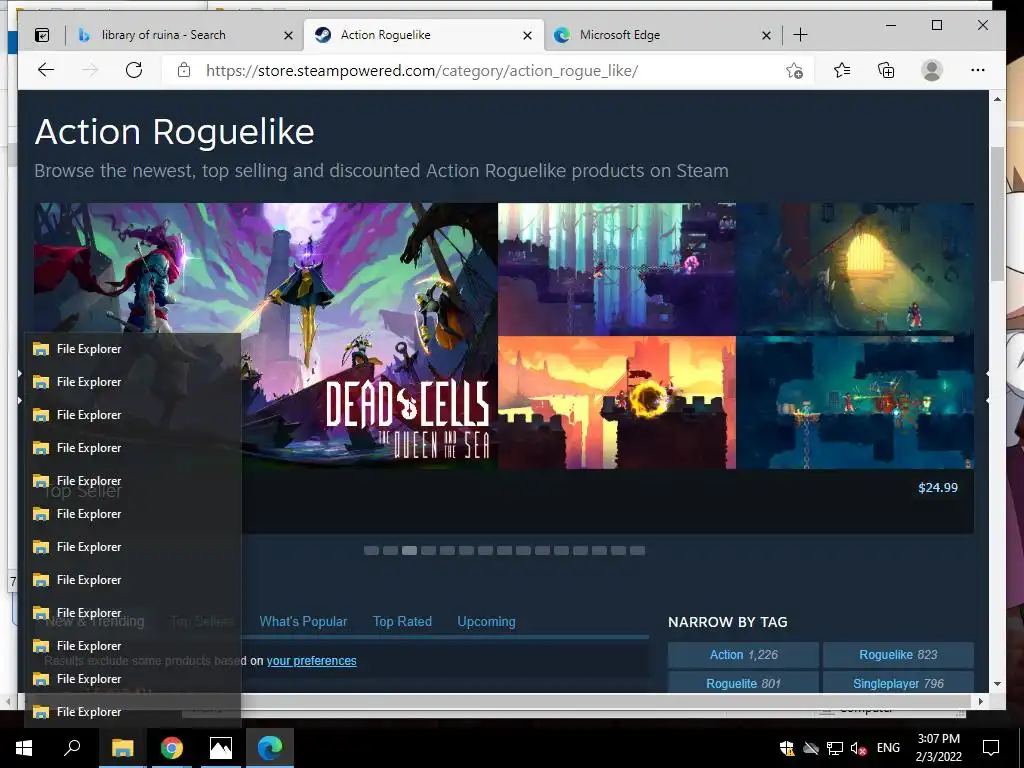Close the 'Microsoft Edge' tab

point(767,35)
